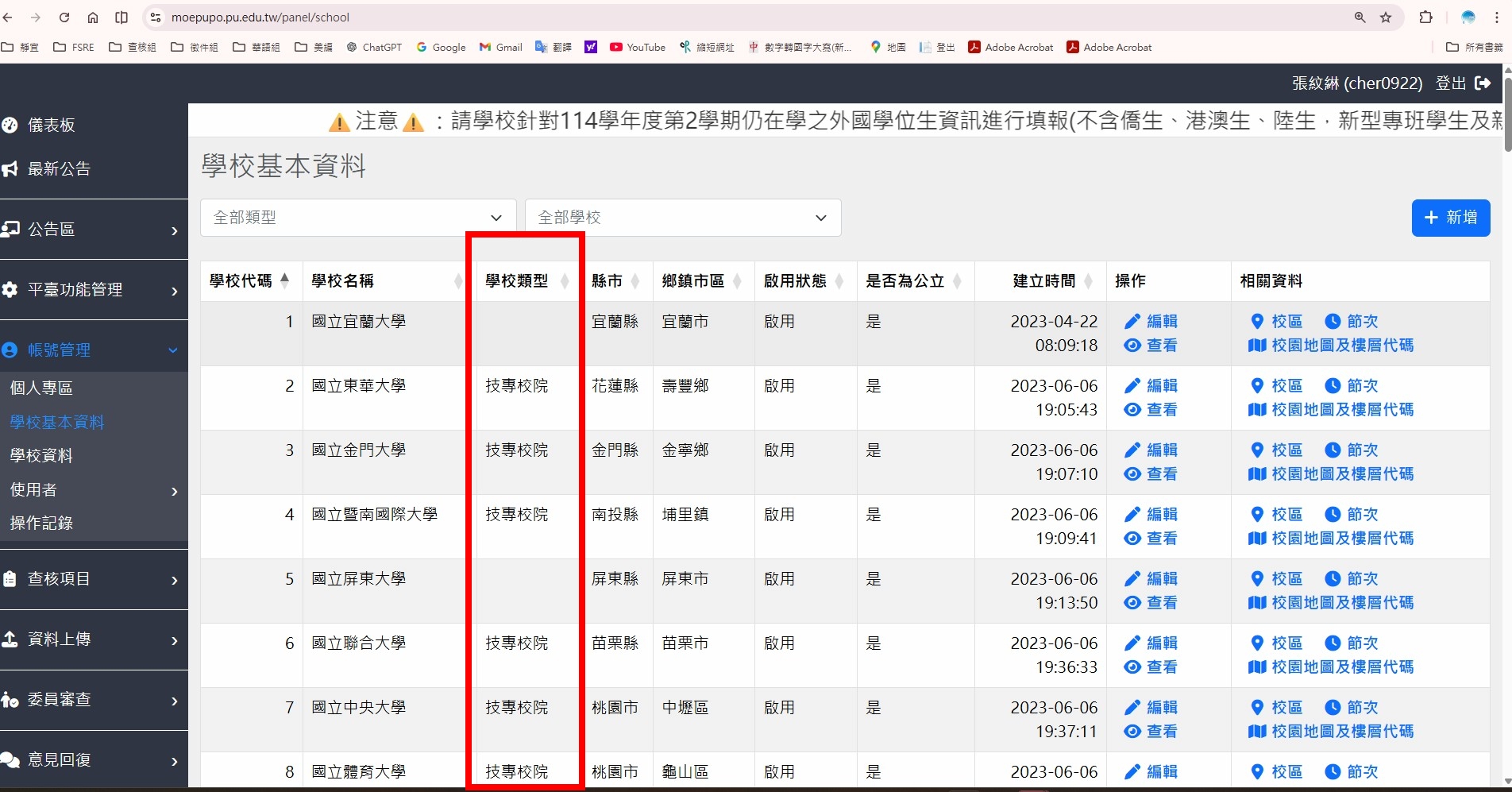The height and width of the screenshot is (792, 1512).
Task: Open the FSRE bookmark folder
Action: (74, 47)
